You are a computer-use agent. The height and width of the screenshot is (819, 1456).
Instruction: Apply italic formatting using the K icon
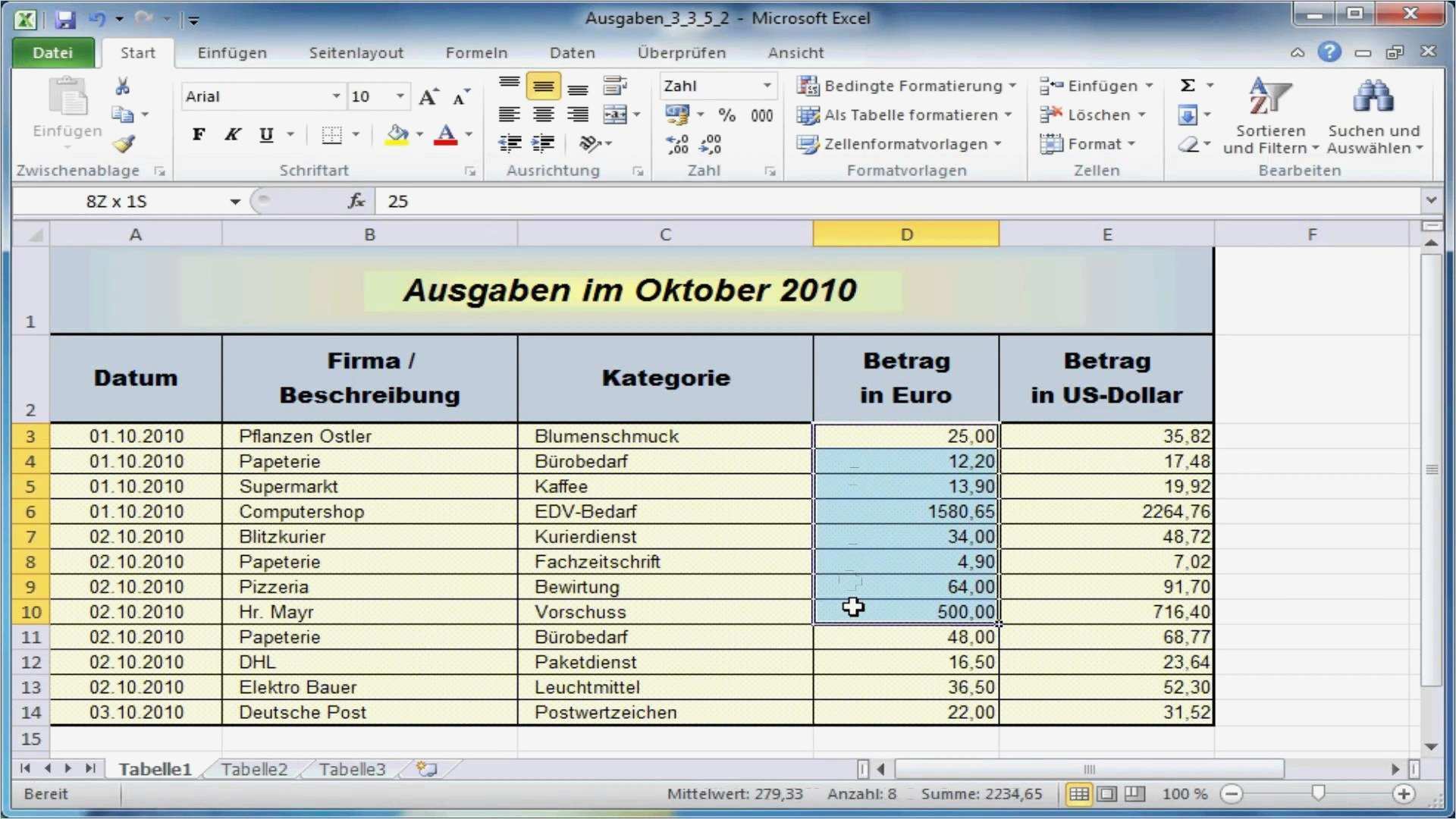point(231,134)
